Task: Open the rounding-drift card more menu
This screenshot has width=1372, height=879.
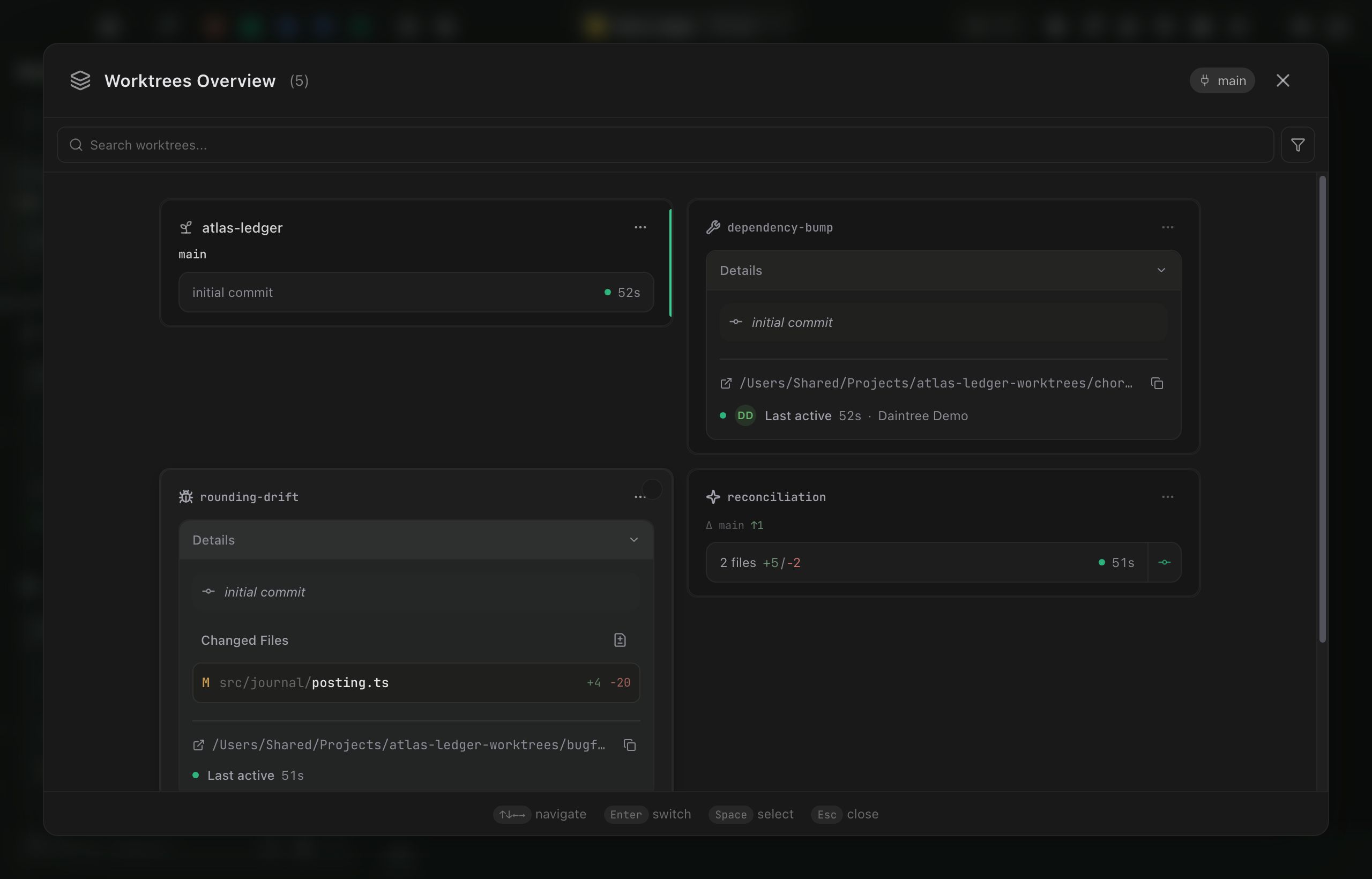Action: (x=640, y=496)
